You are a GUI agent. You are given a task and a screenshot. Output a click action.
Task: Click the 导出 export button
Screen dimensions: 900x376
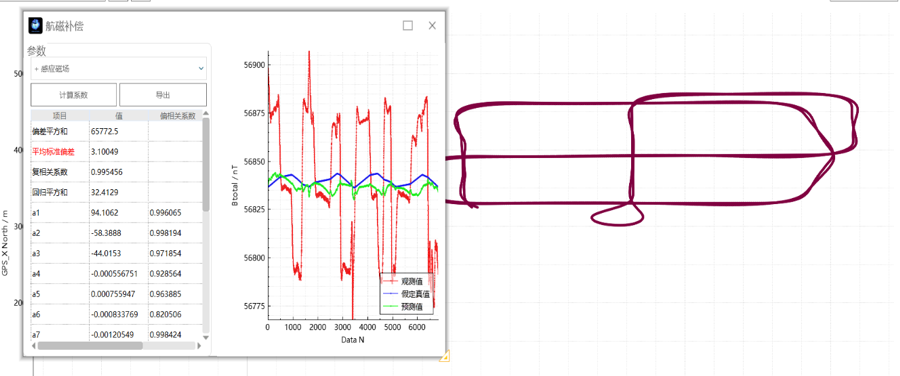click(163, 95)
